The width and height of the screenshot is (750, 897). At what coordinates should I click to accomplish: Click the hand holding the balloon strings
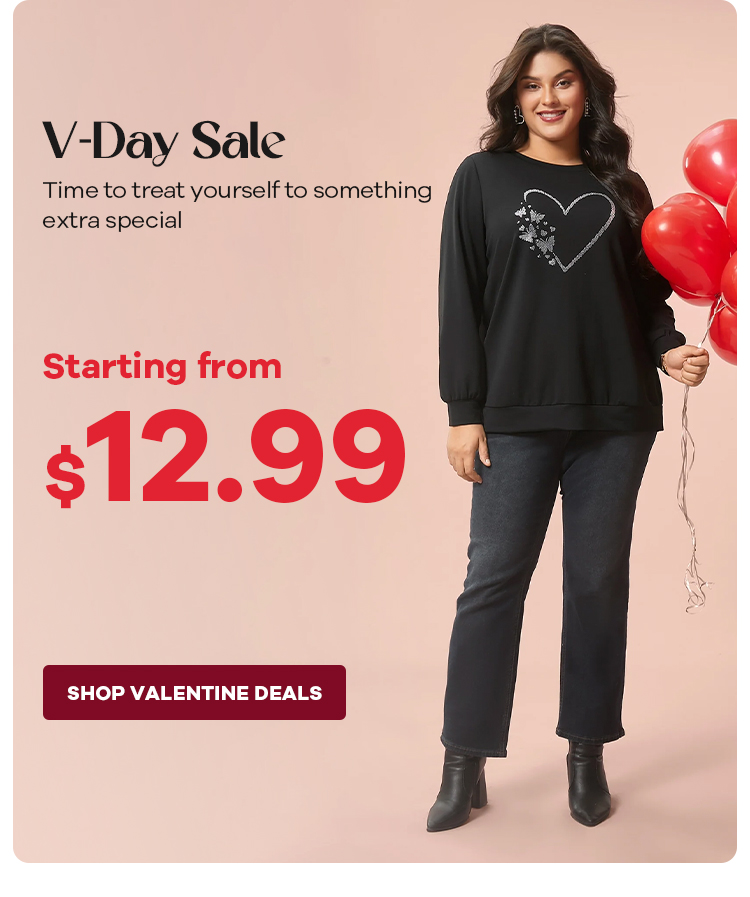pos(686,366)
